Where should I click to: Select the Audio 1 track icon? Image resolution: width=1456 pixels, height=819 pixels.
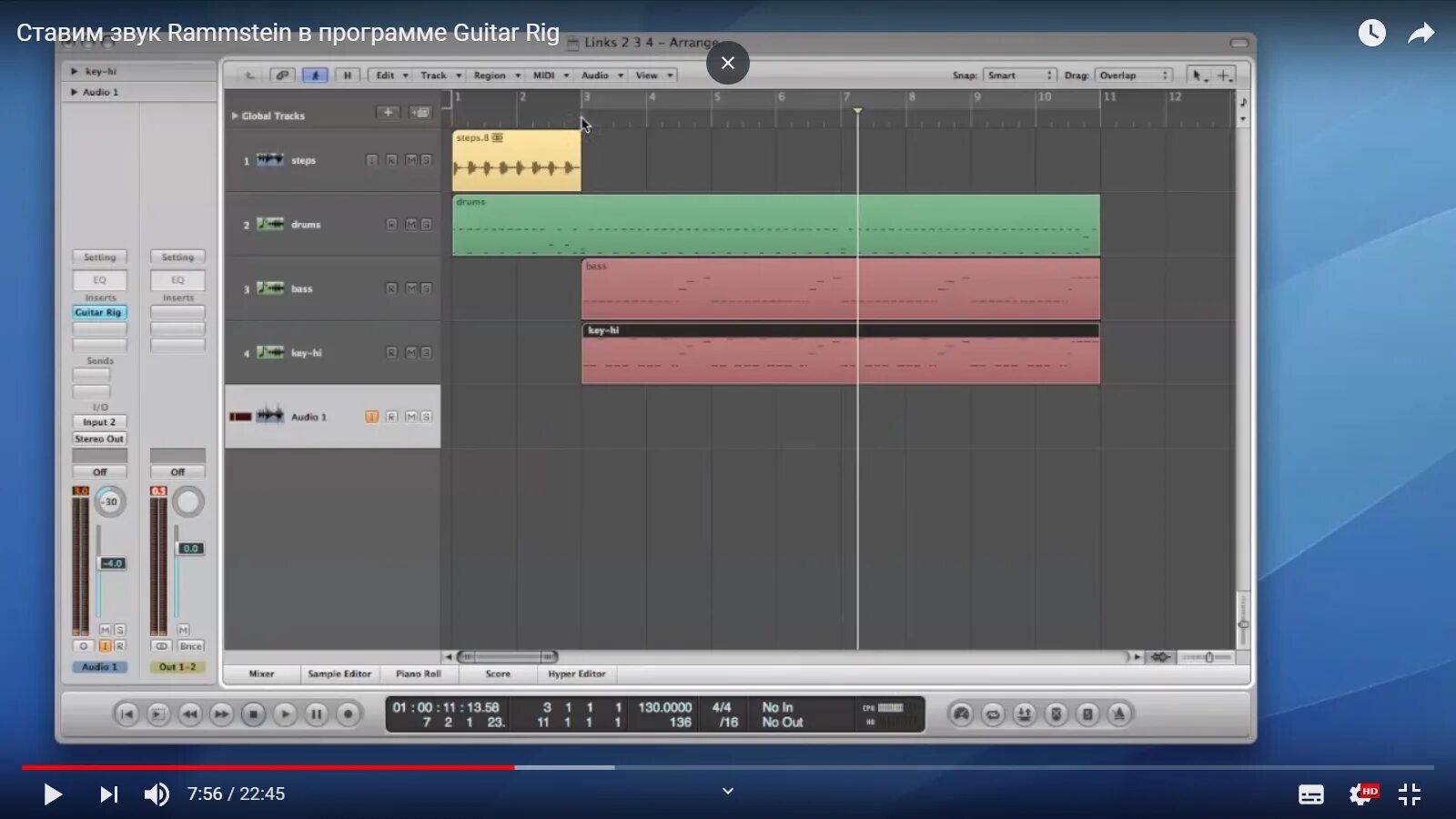(269, 416)
